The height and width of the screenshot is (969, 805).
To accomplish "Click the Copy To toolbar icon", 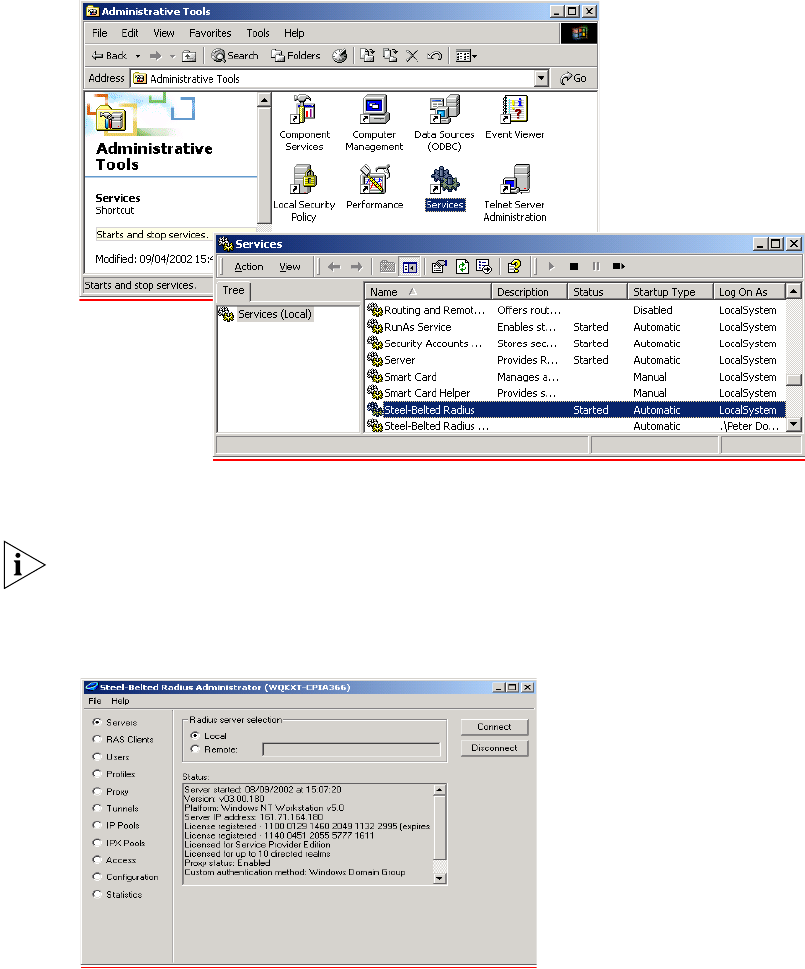I will 390,56.
